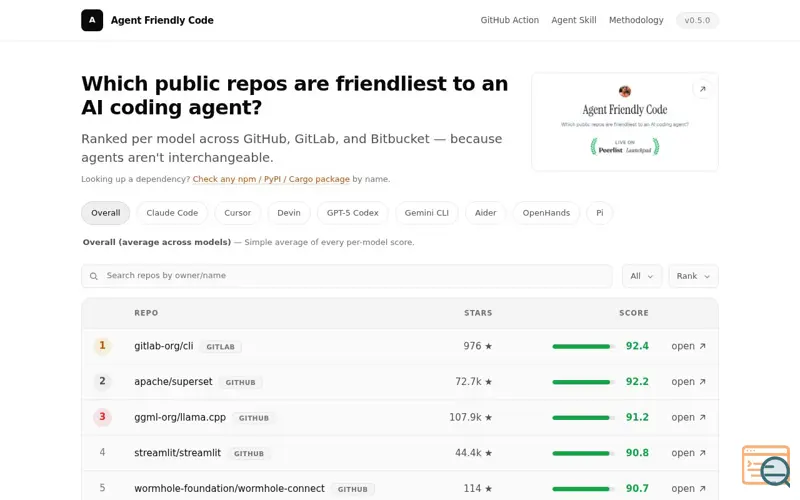Focus the Search repos by owner/name field
Viewport: 800px width, 500px height.
click(x=347, y=276)
